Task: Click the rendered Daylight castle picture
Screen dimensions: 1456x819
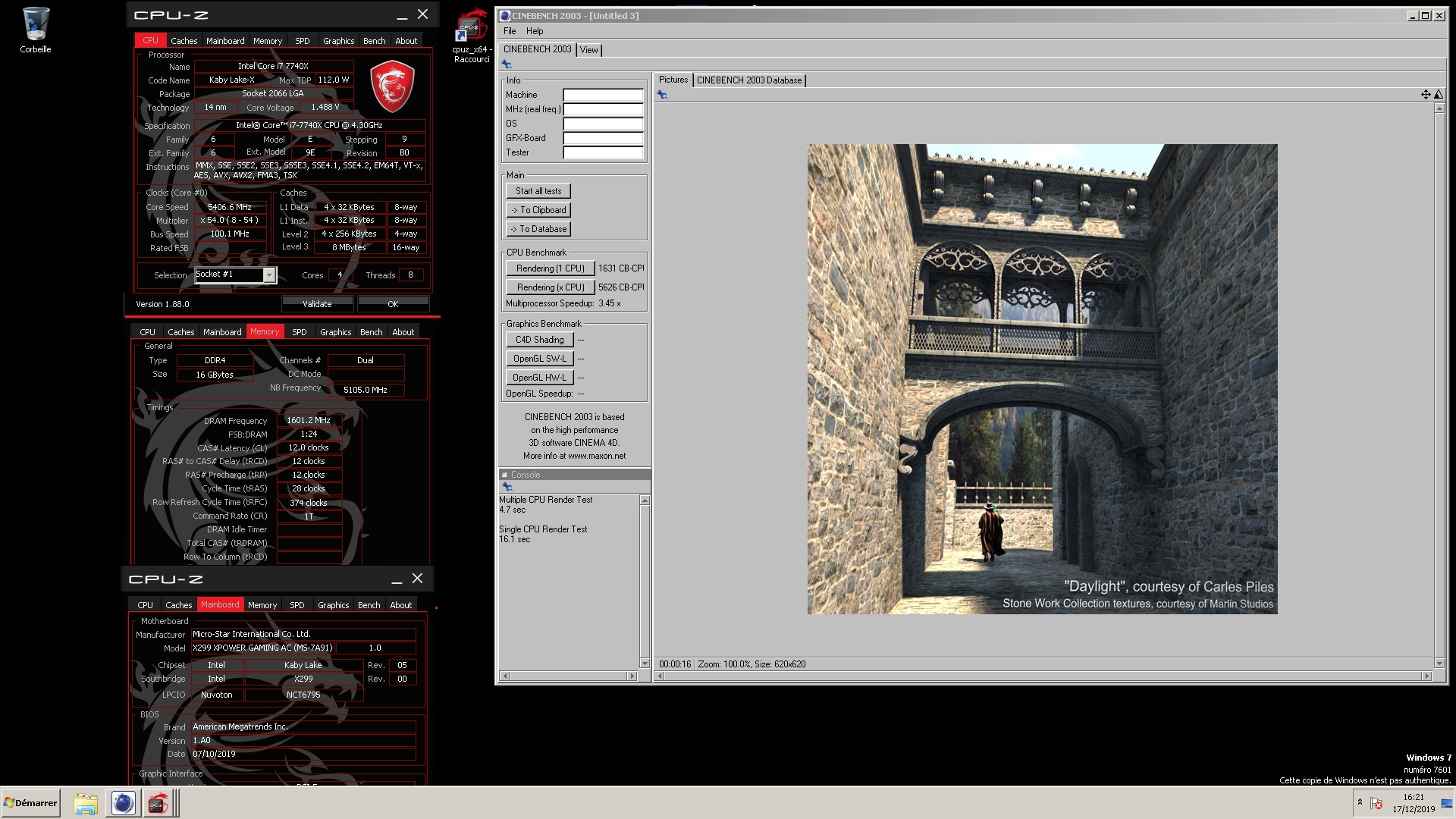Action: coord(1042,378)
